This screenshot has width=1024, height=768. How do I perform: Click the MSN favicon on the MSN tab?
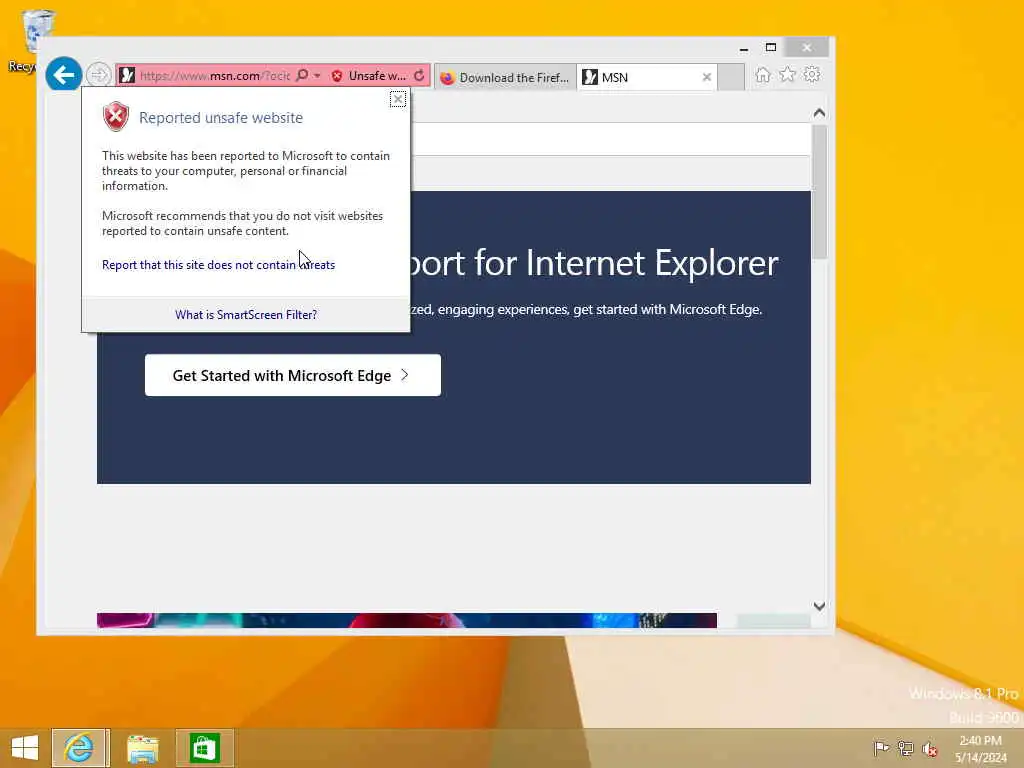(x=590, y=77)
